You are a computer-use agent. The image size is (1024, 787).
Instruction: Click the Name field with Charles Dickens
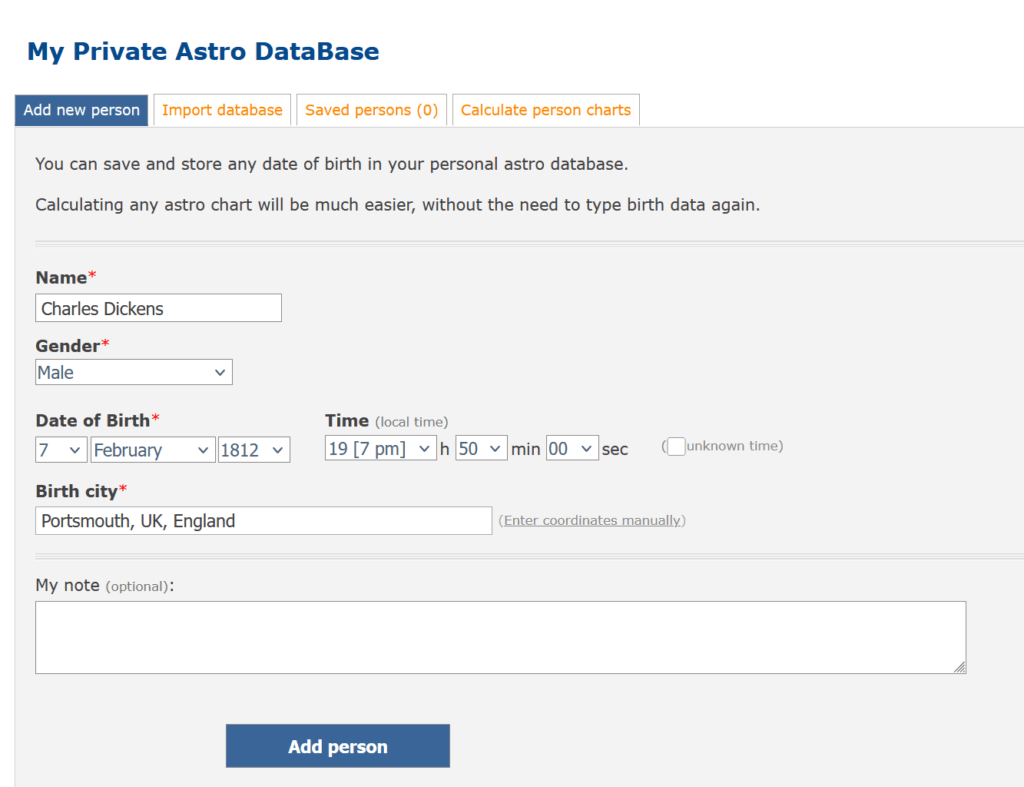158,308
